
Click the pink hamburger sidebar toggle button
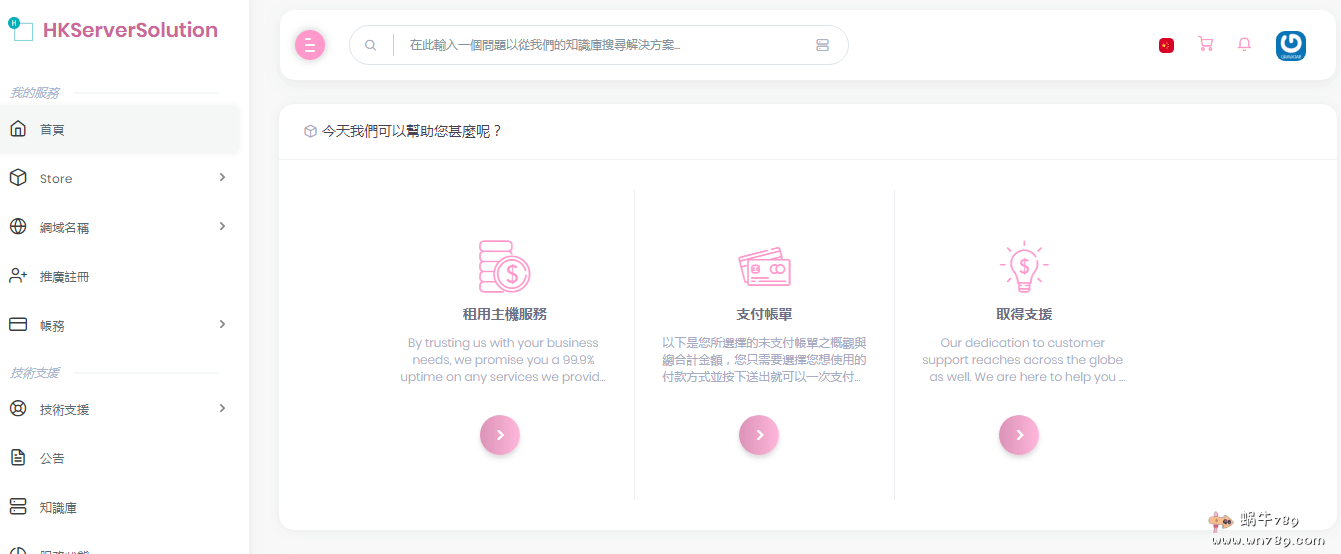[310, 45]
